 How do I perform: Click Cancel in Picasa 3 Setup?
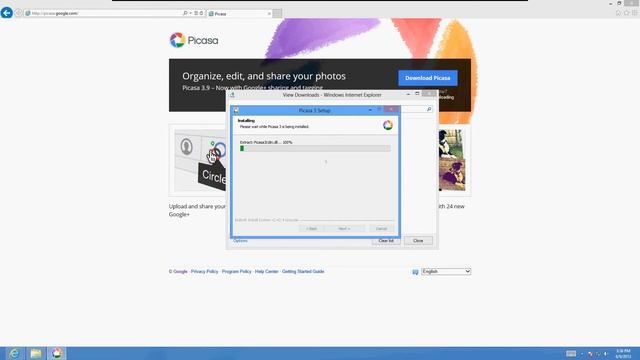(x=381, y=229)
